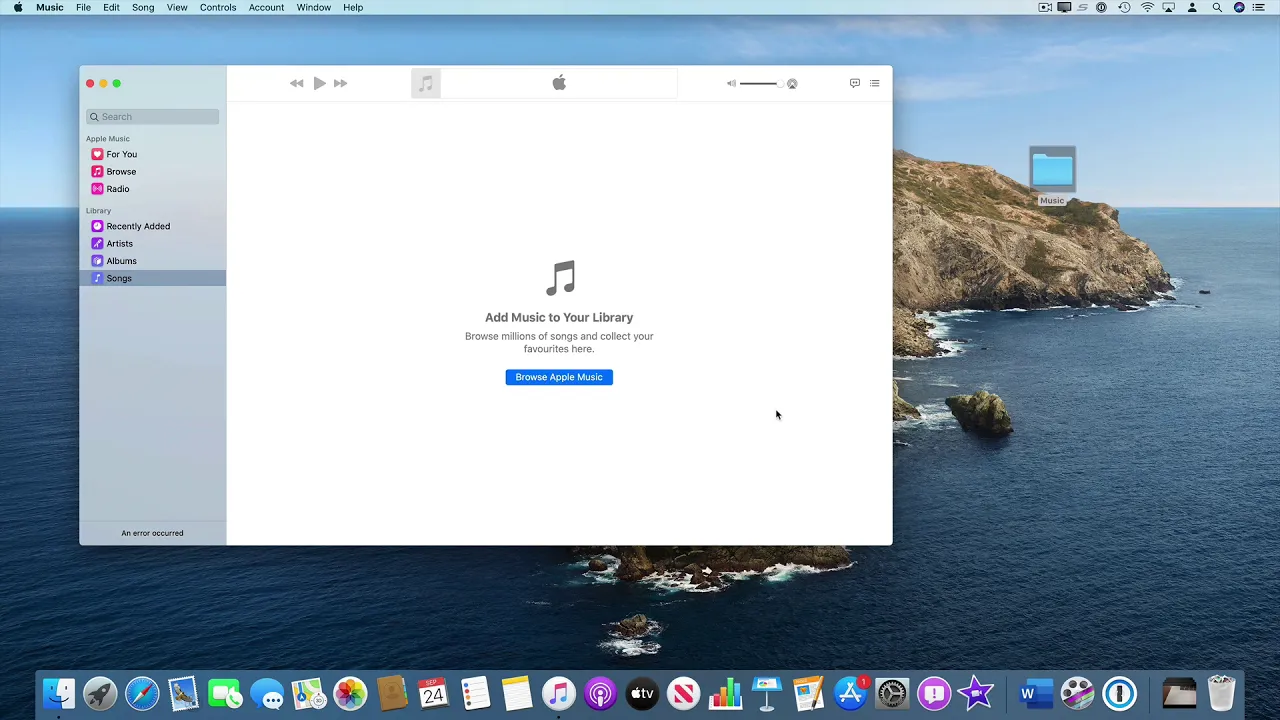Click the album artwork placeholder
Screen dimensions: 1280x720
426,83
